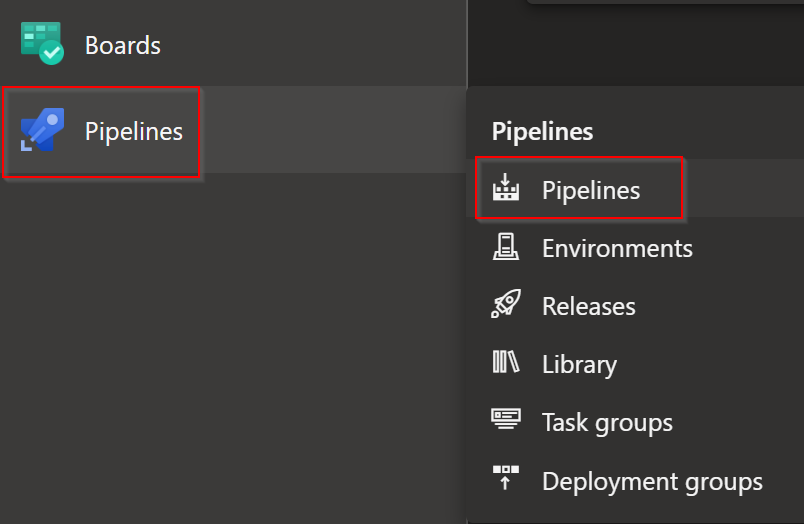The height and width of the screenshot is (524, 804).
Task: Click the Pipelines submenu build icon
Action: pyautogui.click(x=506, y=187)
